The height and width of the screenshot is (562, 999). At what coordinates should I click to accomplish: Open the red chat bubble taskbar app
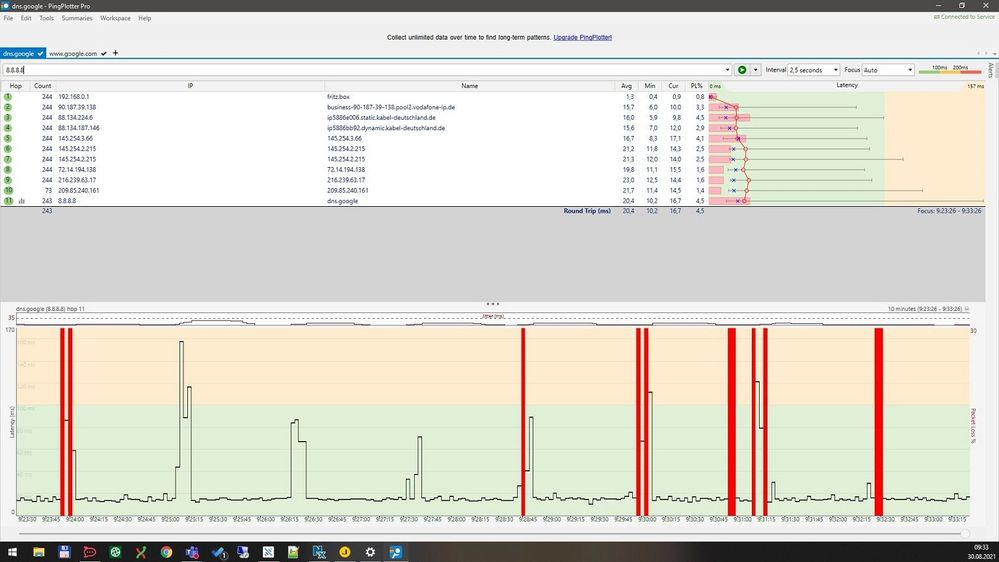(x=90, y=552)
